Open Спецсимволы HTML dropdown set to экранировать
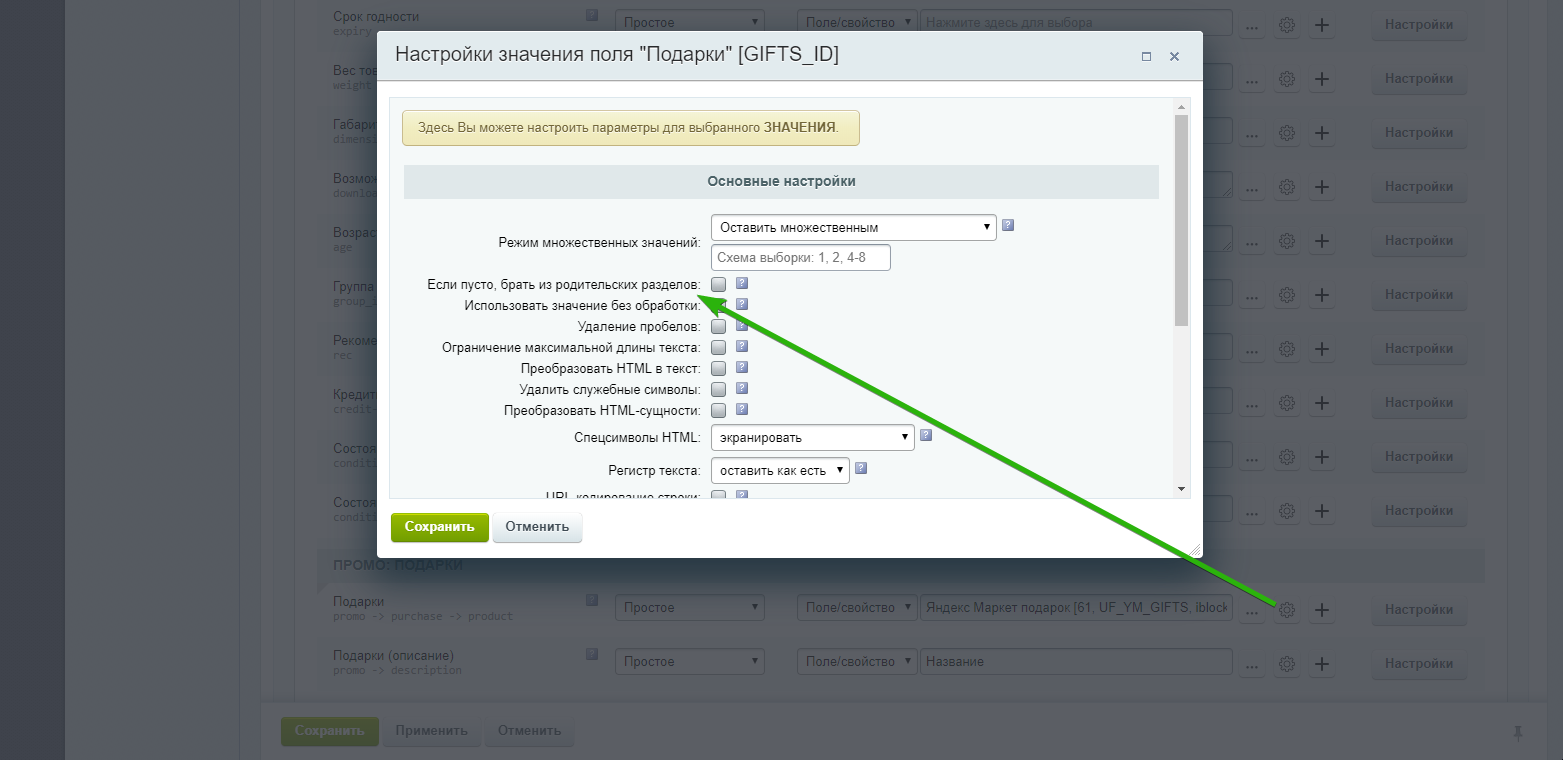This screenshot has height=760, width=1563. (812, 437)
